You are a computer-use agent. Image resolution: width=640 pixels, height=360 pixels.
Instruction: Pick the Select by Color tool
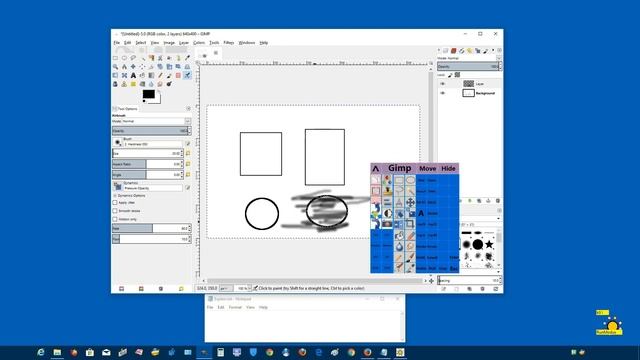pyautogui.click(x=151, y=58)
